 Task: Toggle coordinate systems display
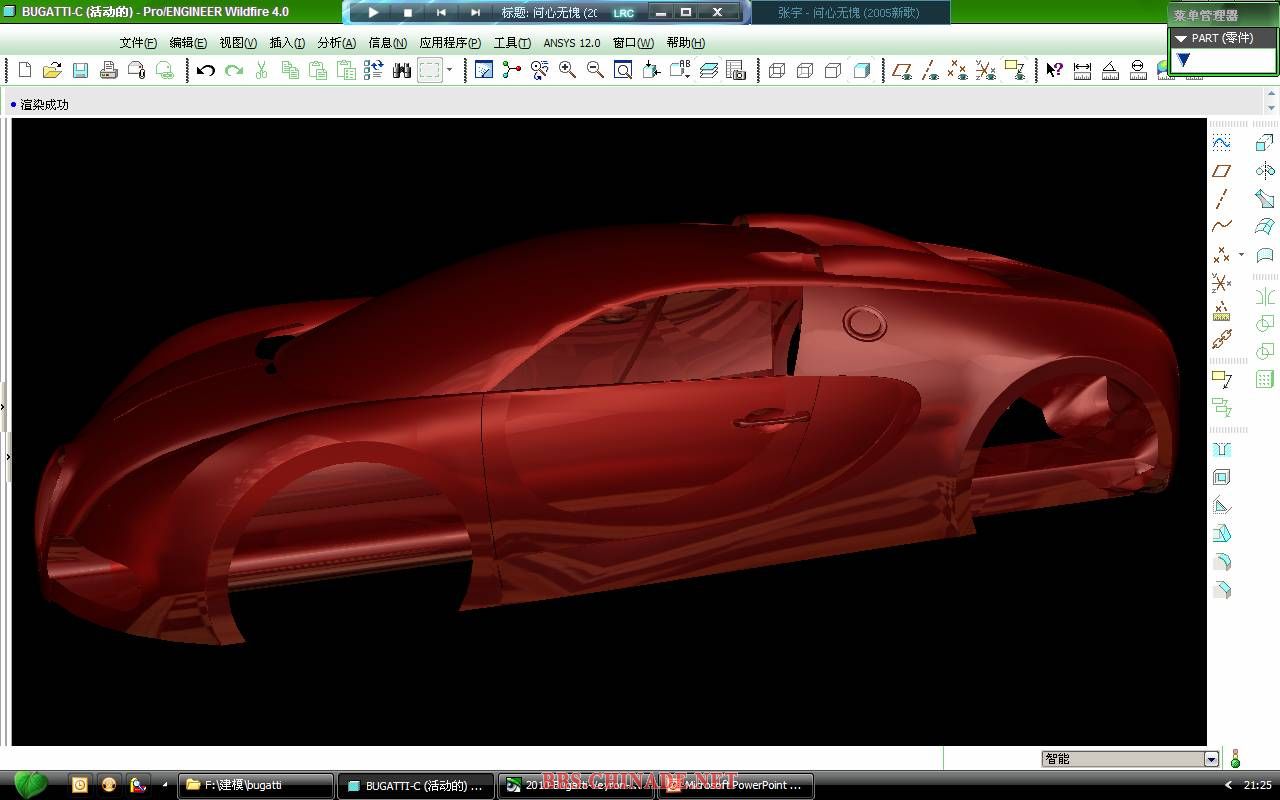[x=986, y=70]
